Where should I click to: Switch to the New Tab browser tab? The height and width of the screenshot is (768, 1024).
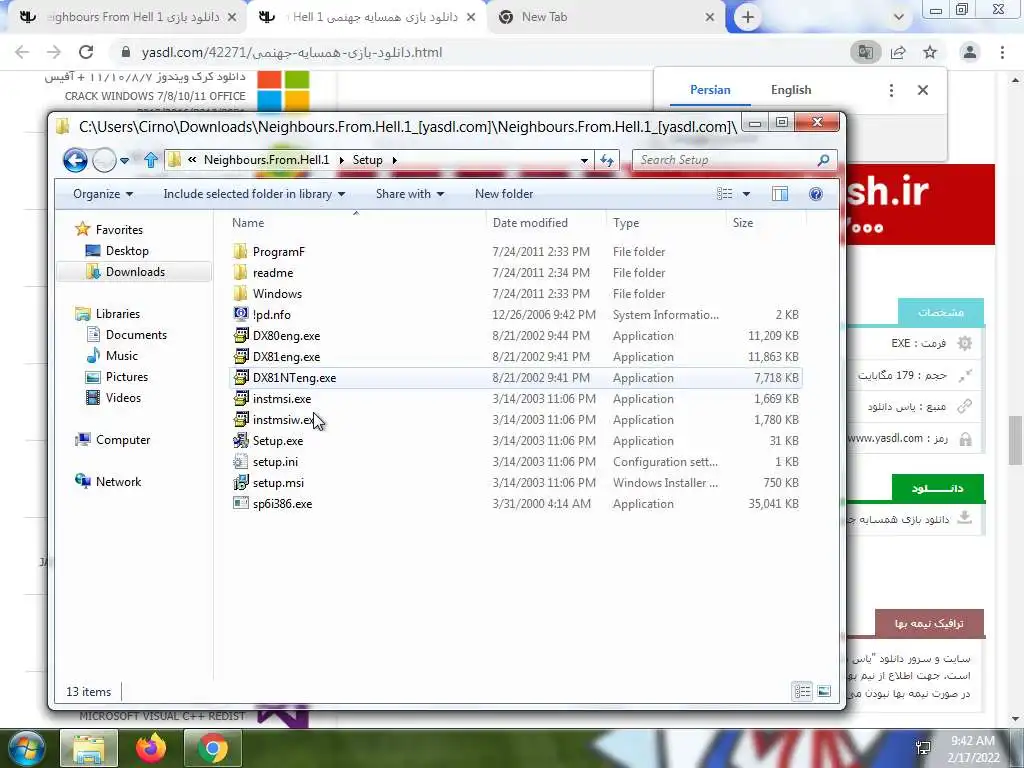[x=606, y=17]
